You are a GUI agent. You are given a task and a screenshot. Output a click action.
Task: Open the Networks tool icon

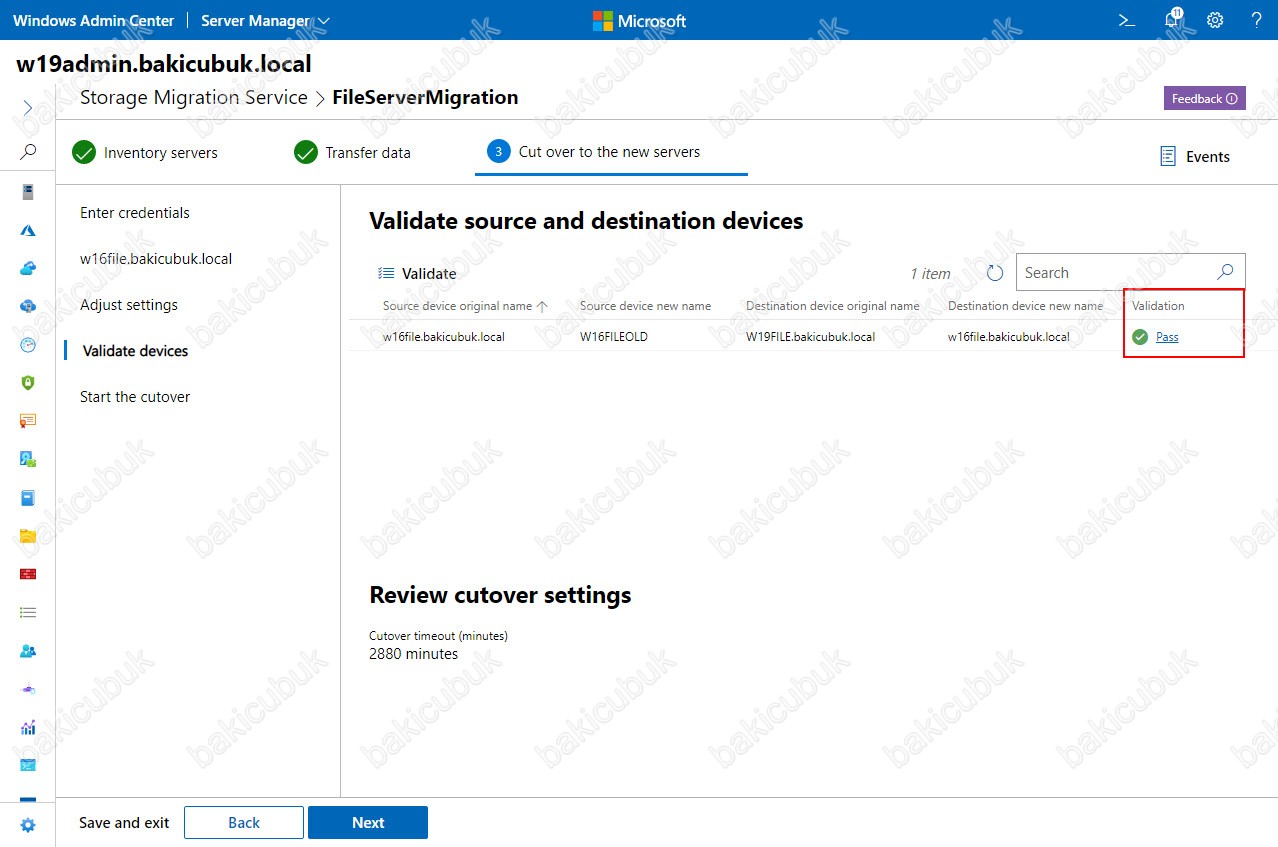click(28, 689)
